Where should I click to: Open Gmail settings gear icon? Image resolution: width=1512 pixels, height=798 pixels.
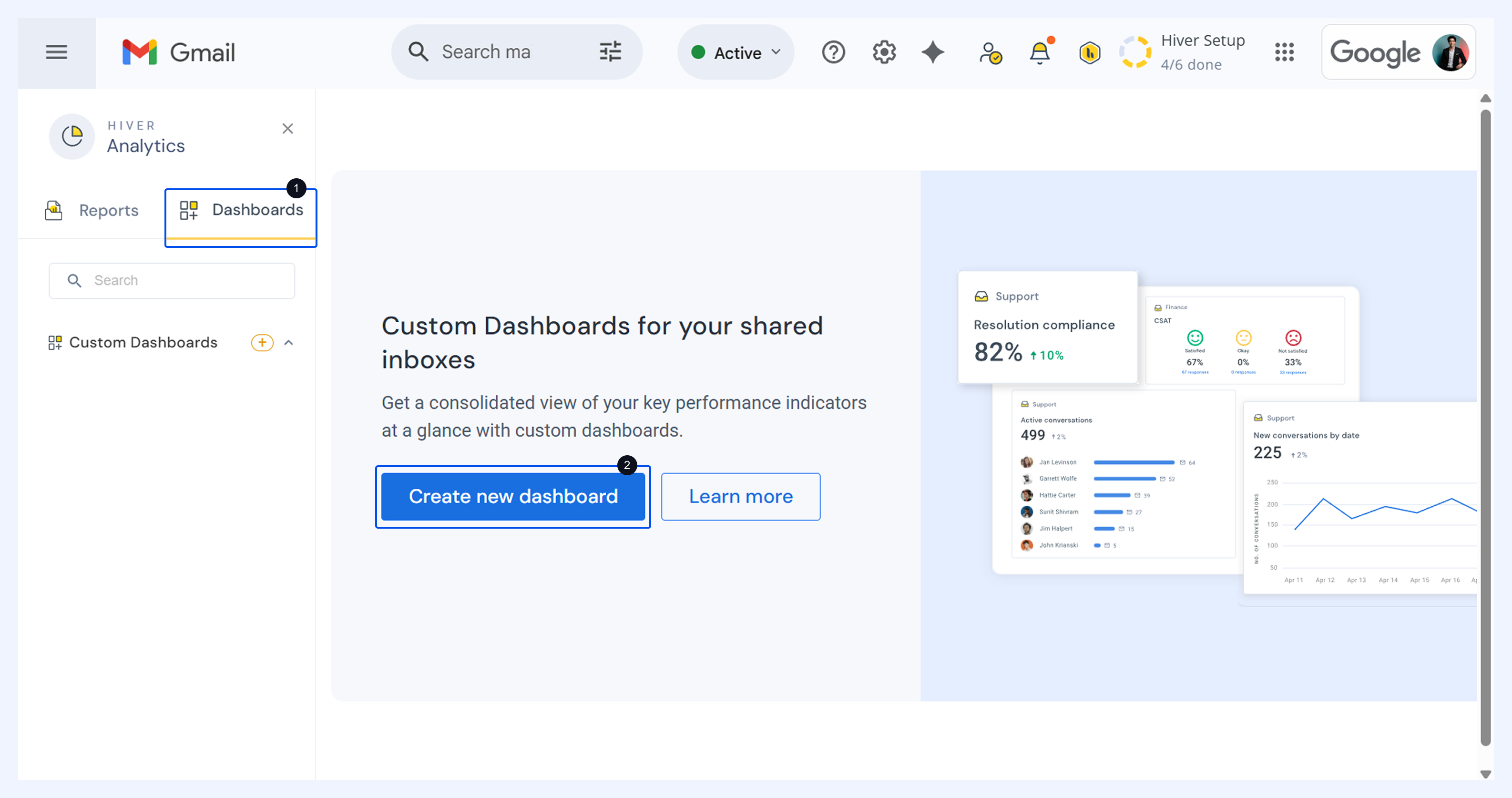(883, 52)
